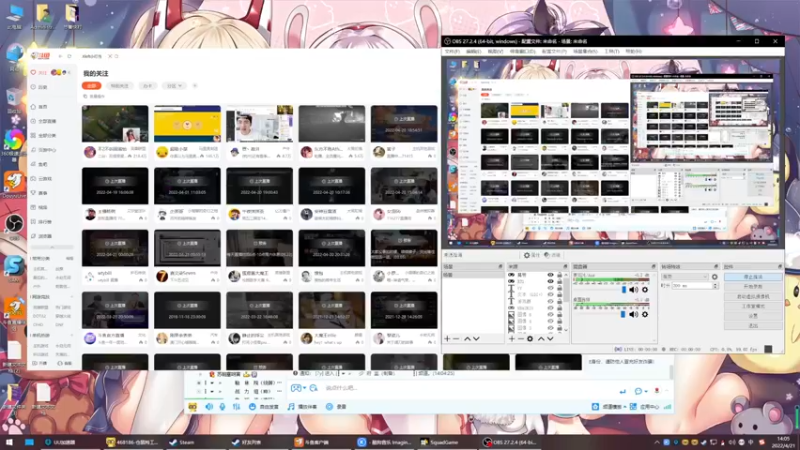Open transition properties gear beside the transition dropdown
800x450 pixels.
714,277
